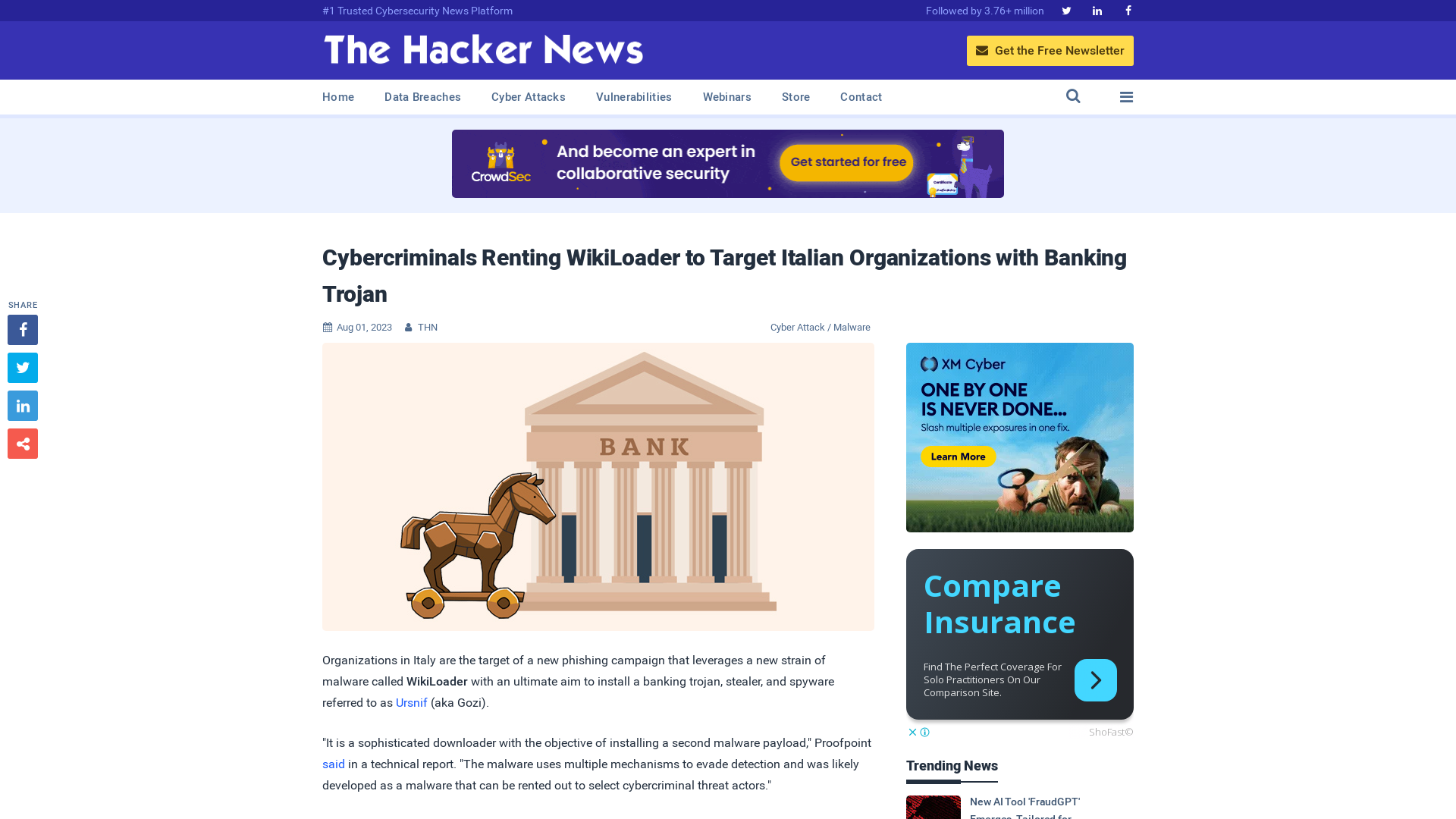Click The Hacker News LinkedIn icon
1456x819 pixels.
tap(1096, 11)
